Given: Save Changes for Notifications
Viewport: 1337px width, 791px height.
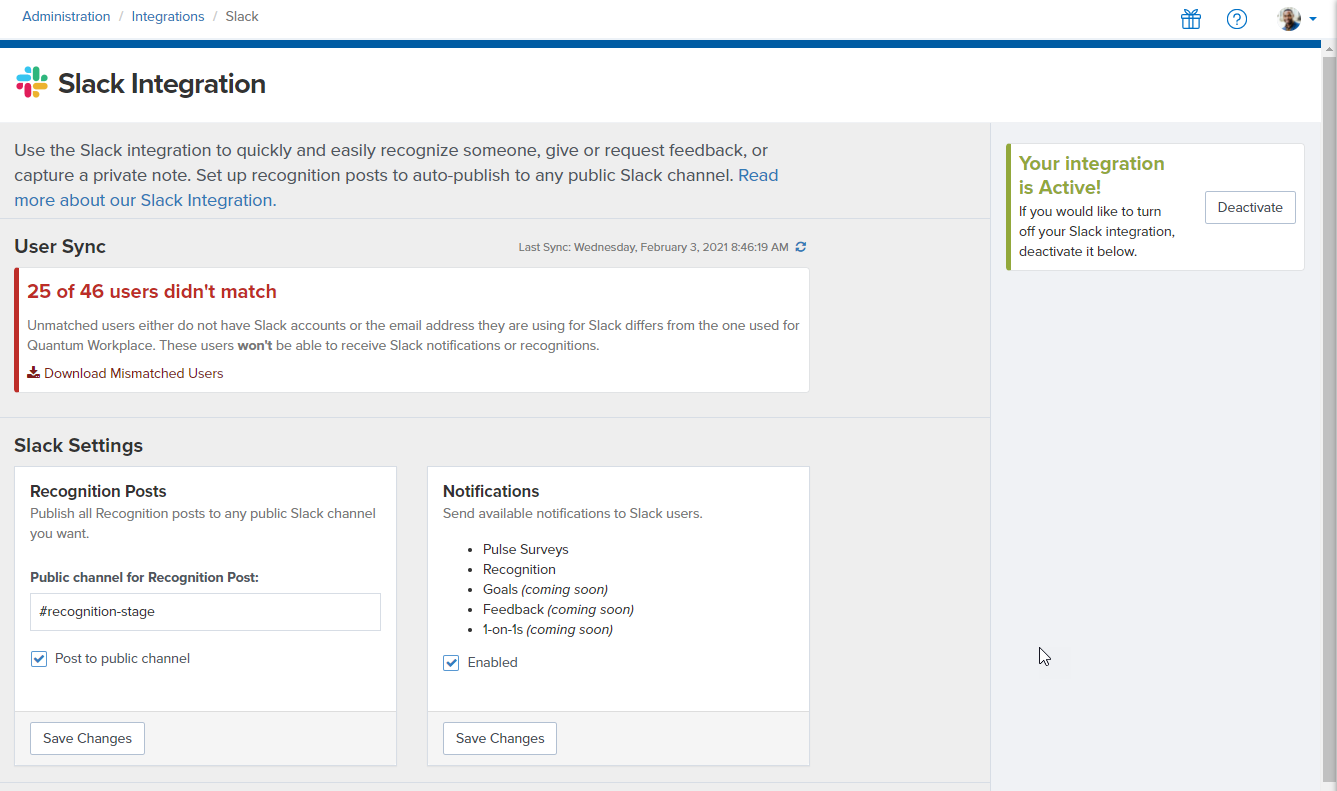Looking at the screenshot, I should pos(500,738).
